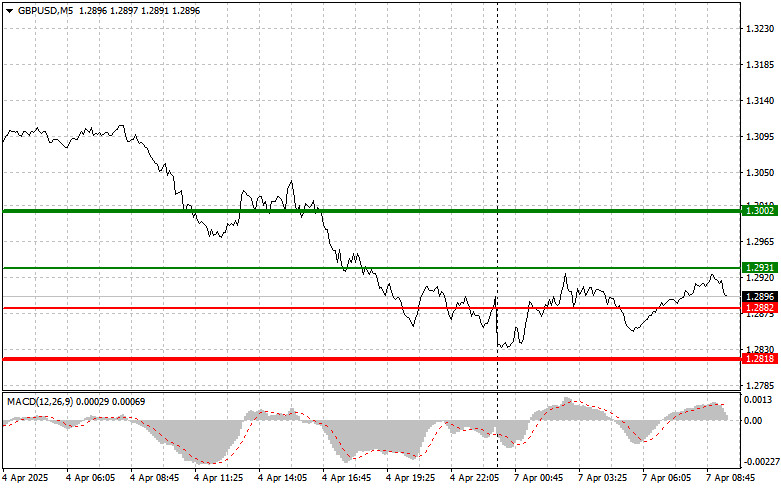
Task: Select the red 1.2818 price level label
Action: click(760, 359)
